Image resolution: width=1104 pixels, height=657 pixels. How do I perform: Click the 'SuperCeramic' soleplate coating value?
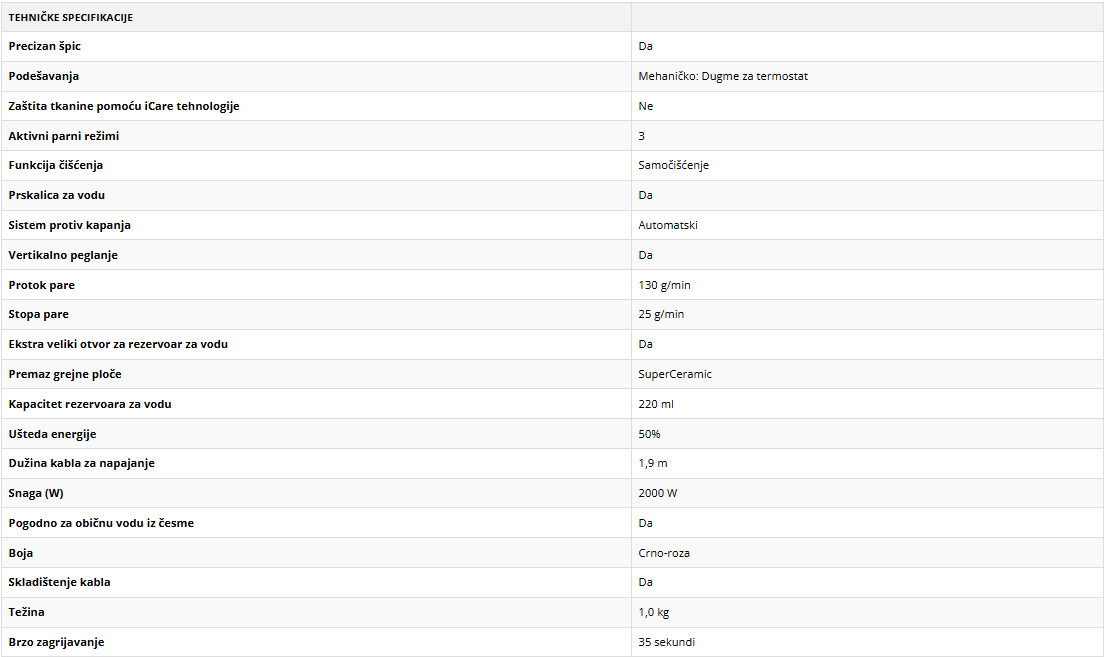pos(675,374)
